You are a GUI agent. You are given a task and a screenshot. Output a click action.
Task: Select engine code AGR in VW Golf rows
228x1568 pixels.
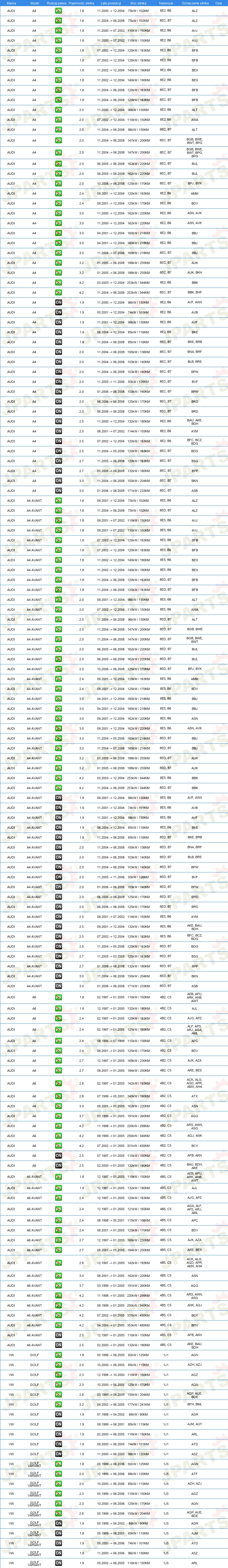(x=195, y=1415)
